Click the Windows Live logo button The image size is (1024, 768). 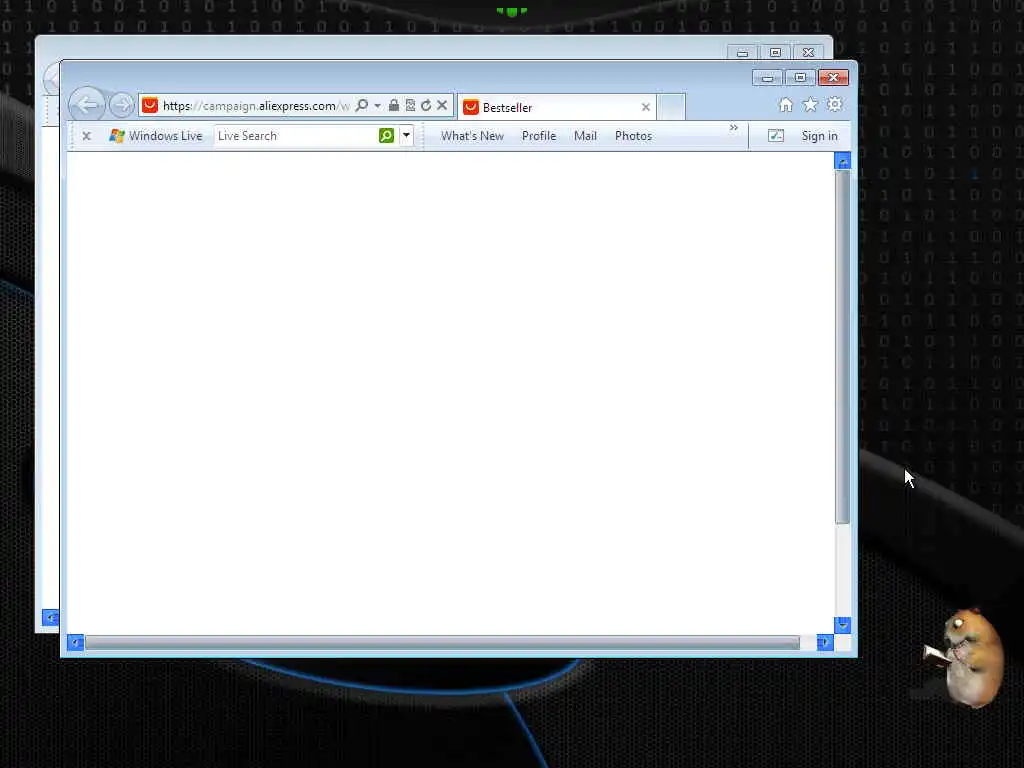pos(156,136)
